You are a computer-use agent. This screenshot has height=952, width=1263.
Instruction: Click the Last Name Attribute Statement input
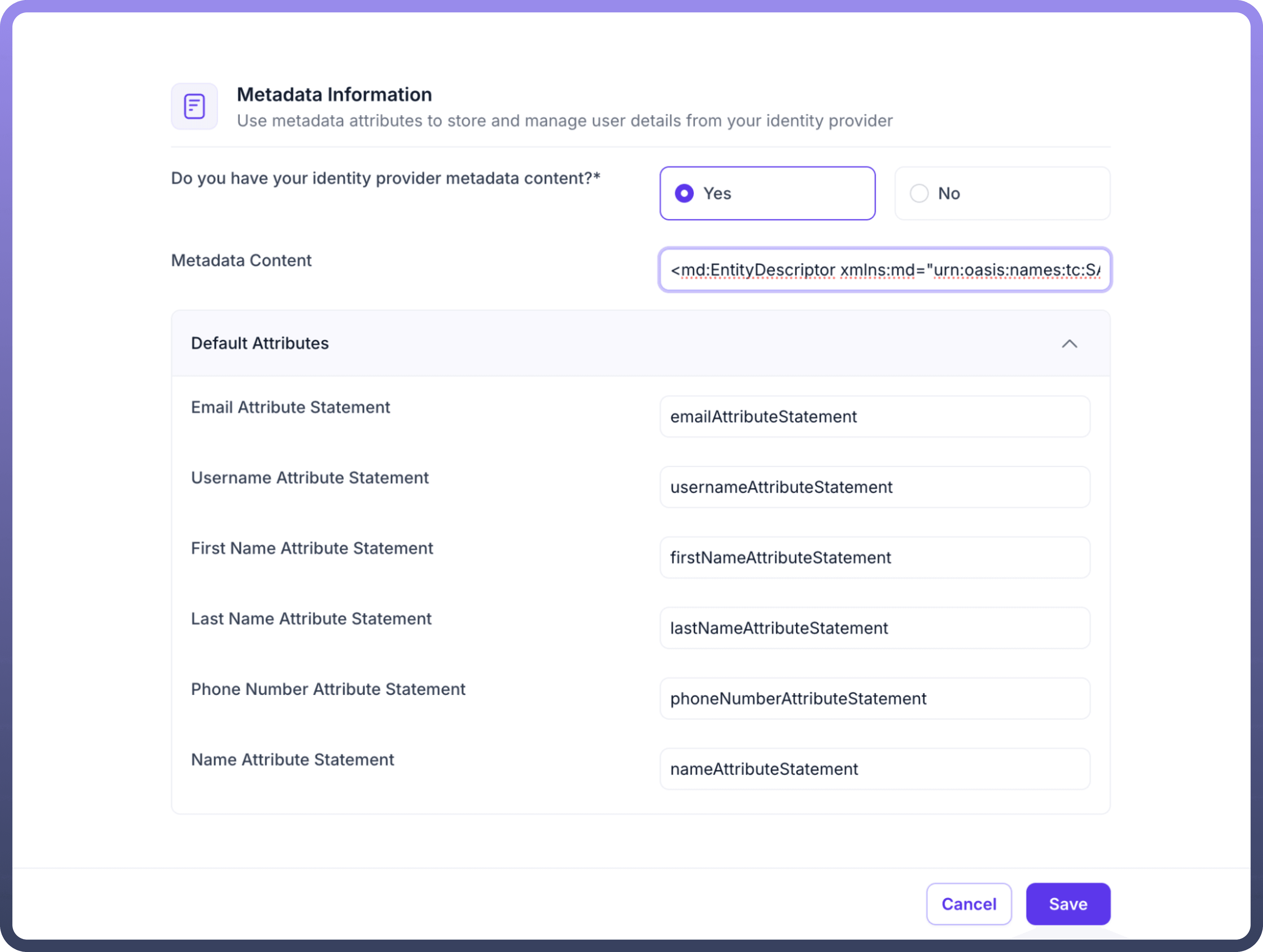click(874, 628)
